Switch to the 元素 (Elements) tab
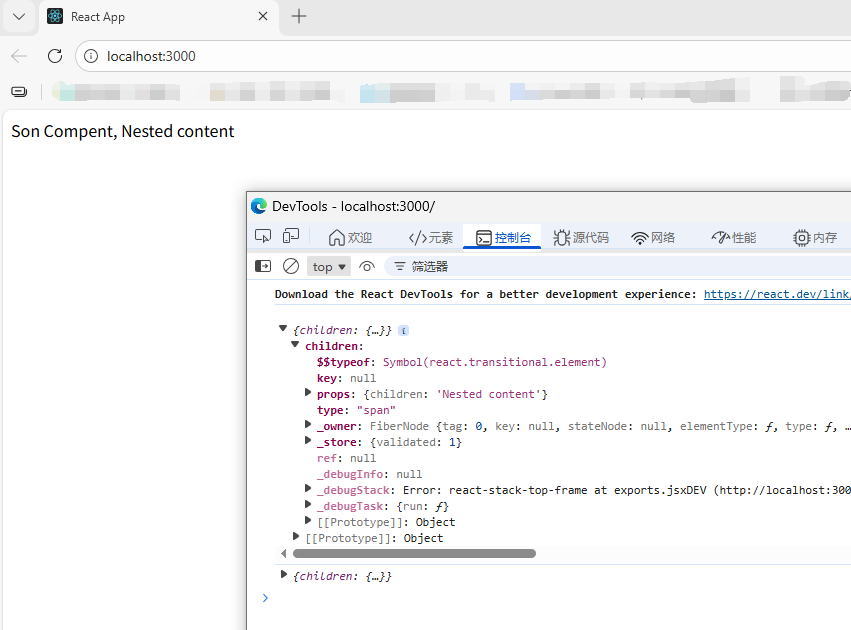The image size is (851, 630). click(x=431, y=237)
